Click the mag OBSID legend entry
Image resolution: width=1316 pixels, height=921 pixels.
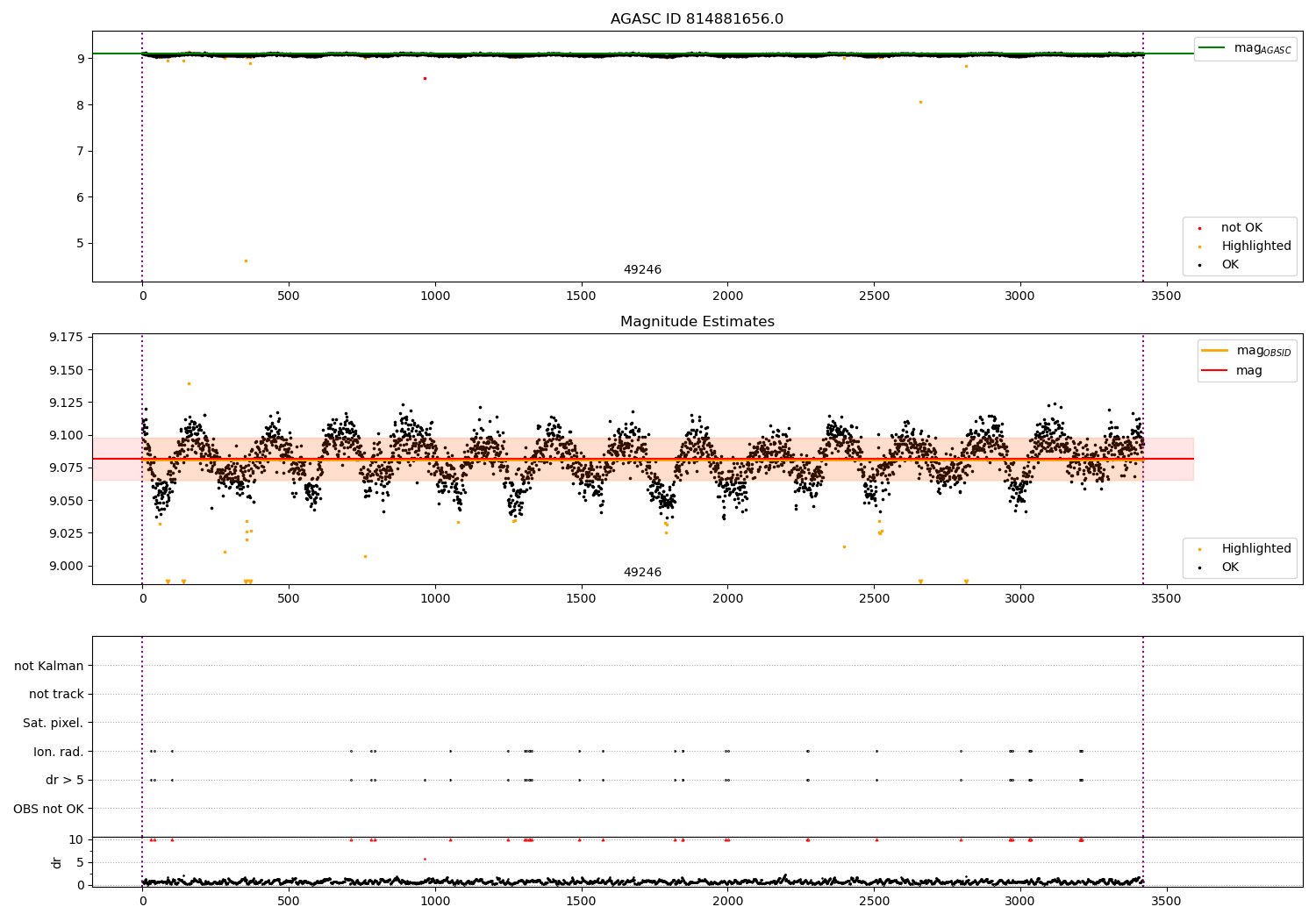click(1247, 351)
